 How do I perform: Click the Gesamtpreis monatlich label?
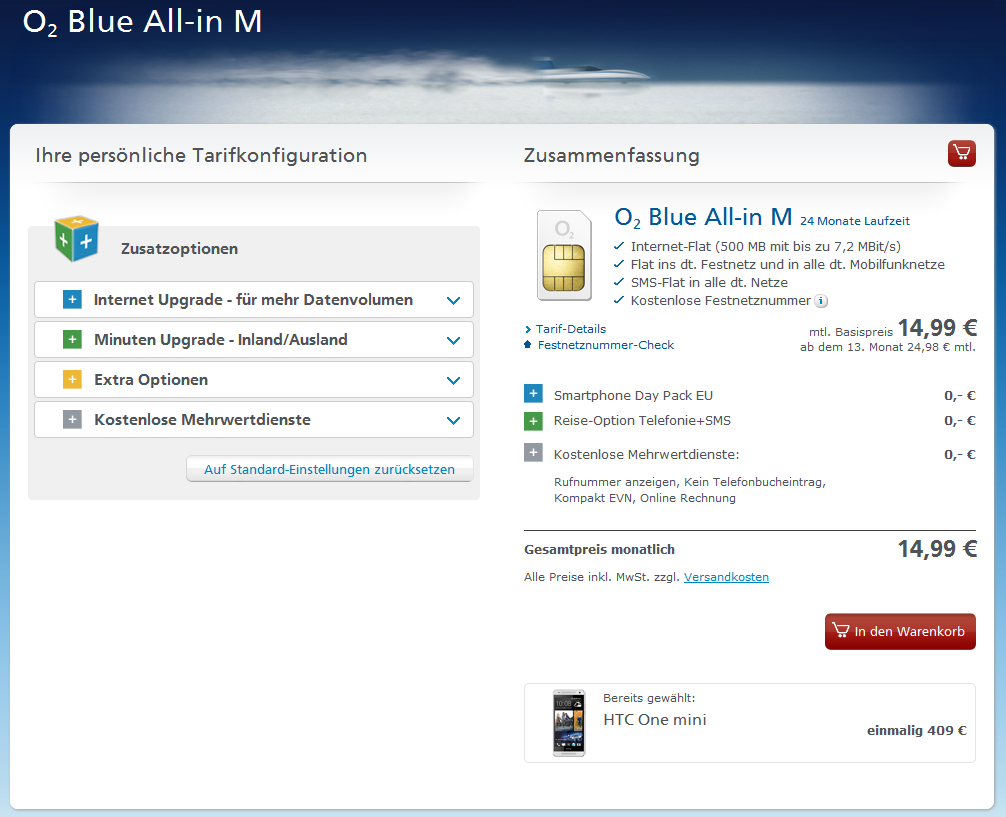tap(599, 549)
